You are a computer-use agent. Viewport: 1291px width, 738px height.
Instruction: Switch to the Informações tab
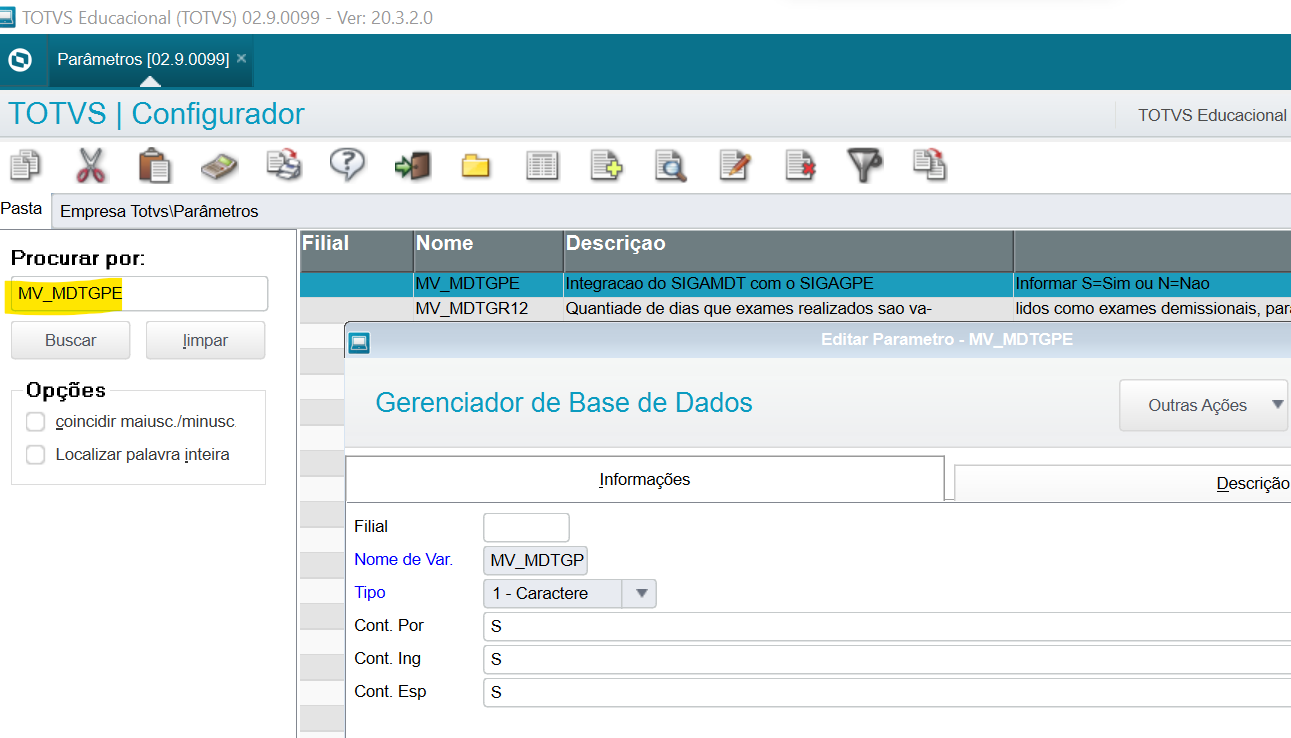pos(645,479)
